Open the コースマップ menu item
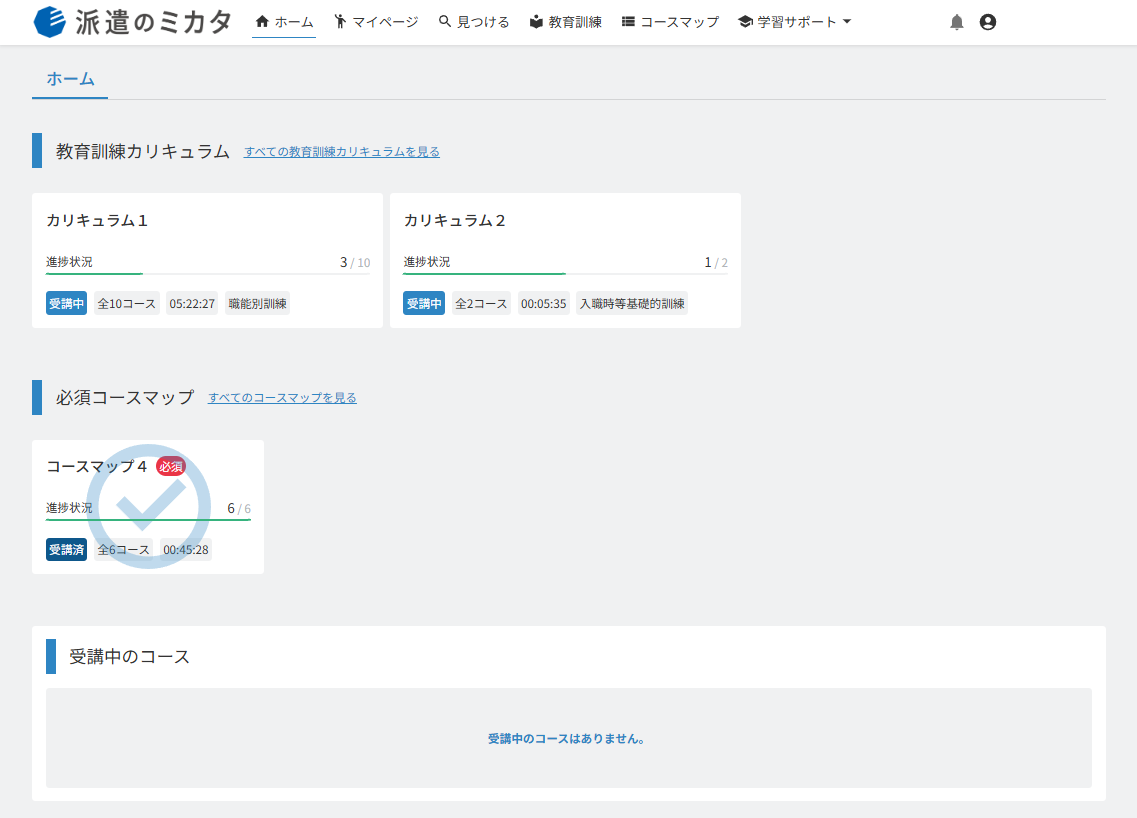The width and height of the screenshot is (1137, 818). pyautogui.click(x=671, y=22)
